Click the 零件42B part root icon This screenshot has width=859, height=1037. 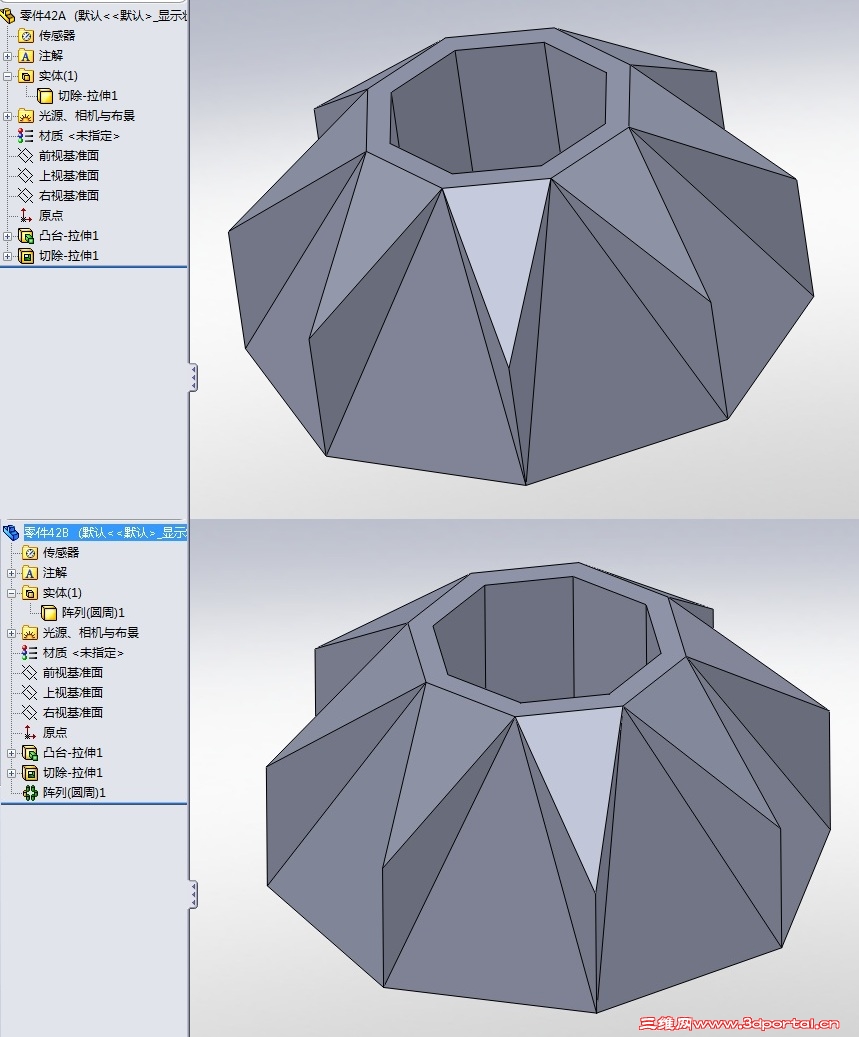11,532
